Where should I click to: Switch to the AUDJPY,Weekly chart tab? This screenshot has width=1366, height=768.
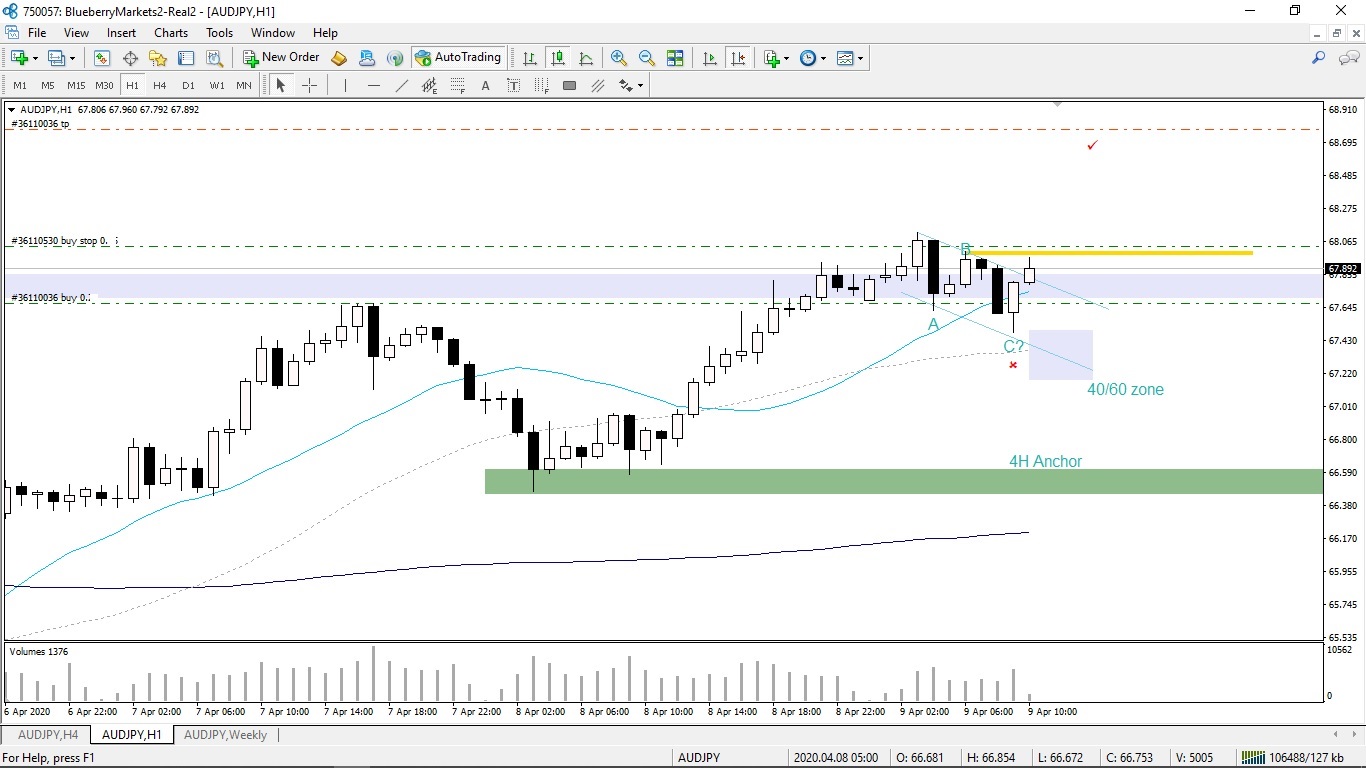(225, 735)
